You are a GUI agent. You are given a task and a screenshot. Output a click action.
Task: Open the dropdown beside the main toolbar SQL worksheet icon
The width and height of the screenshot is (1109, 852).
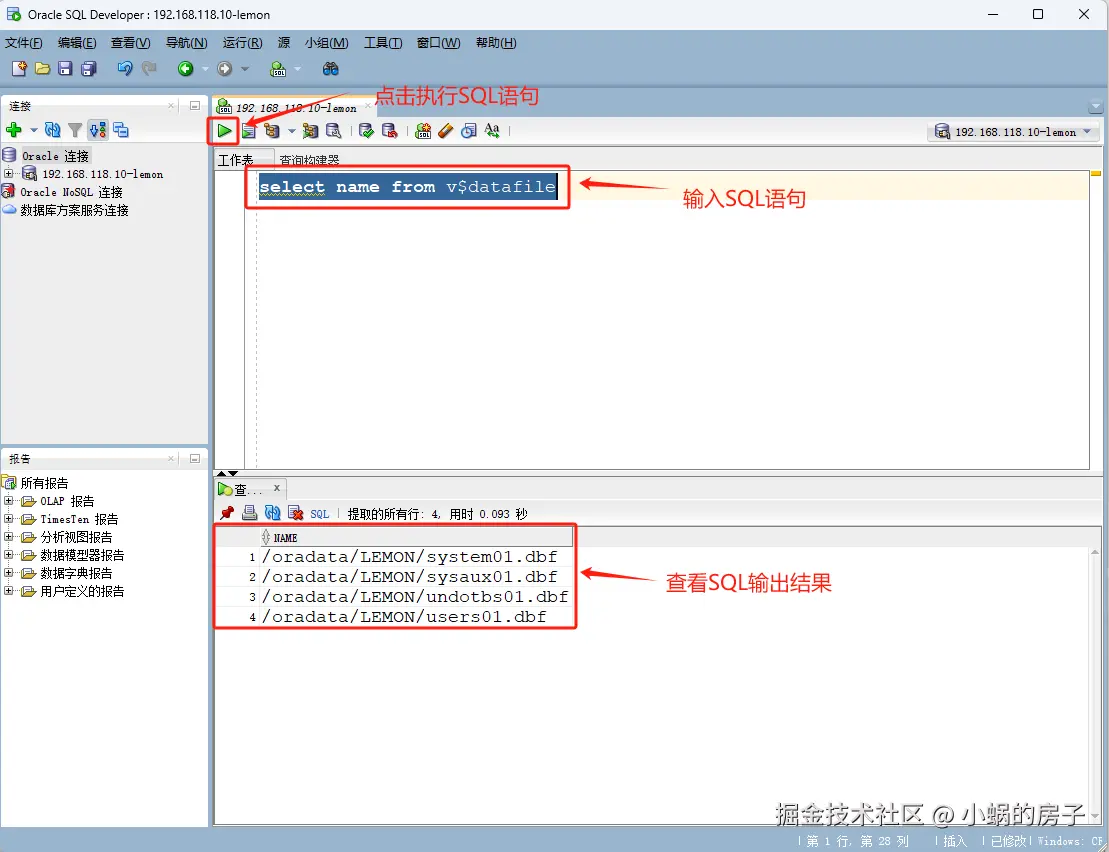pyautogui.click(x=297, y=69)
